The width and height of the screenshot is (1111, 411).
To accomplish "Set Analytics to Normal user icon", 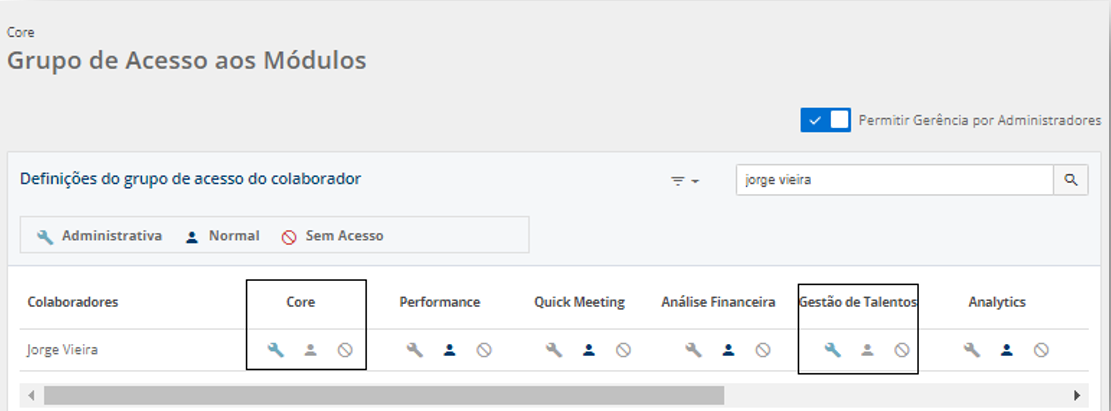I will (x=1007, y=350).
